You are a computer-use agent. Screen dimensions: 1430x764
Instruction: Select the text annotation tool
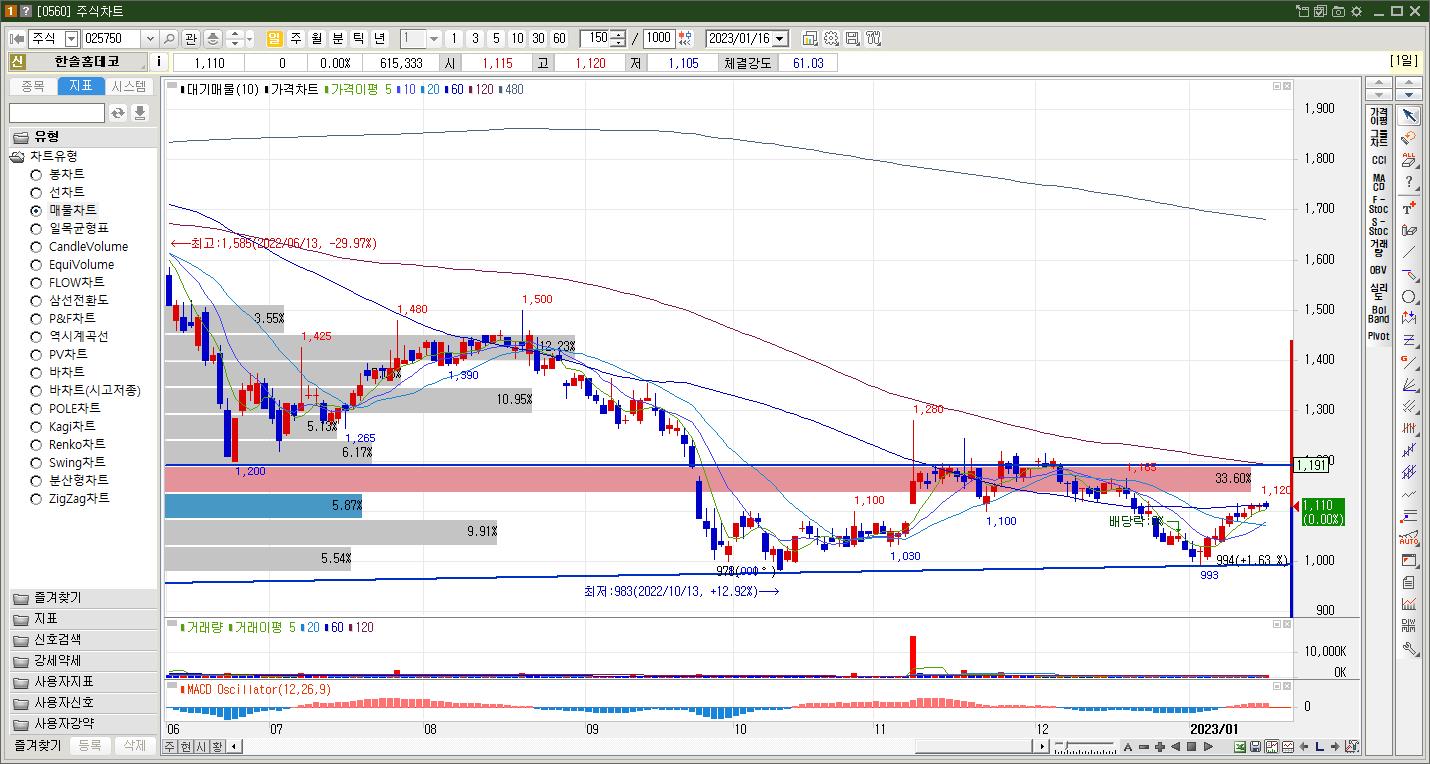coord(1409,206)
